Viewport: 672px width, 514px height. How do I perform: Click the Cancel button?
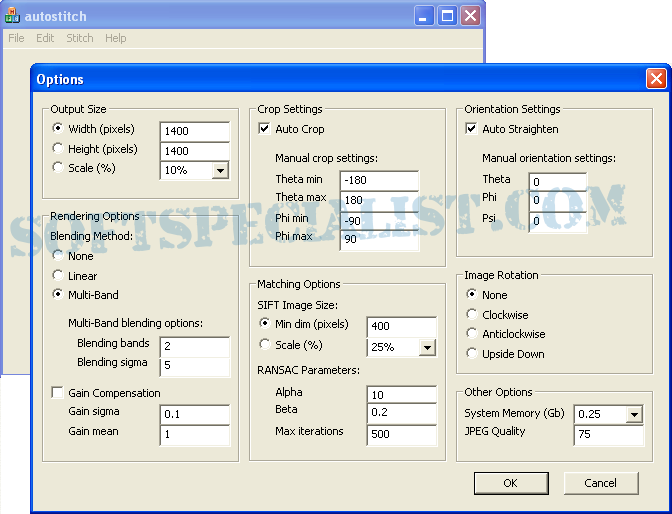[600, 483]
